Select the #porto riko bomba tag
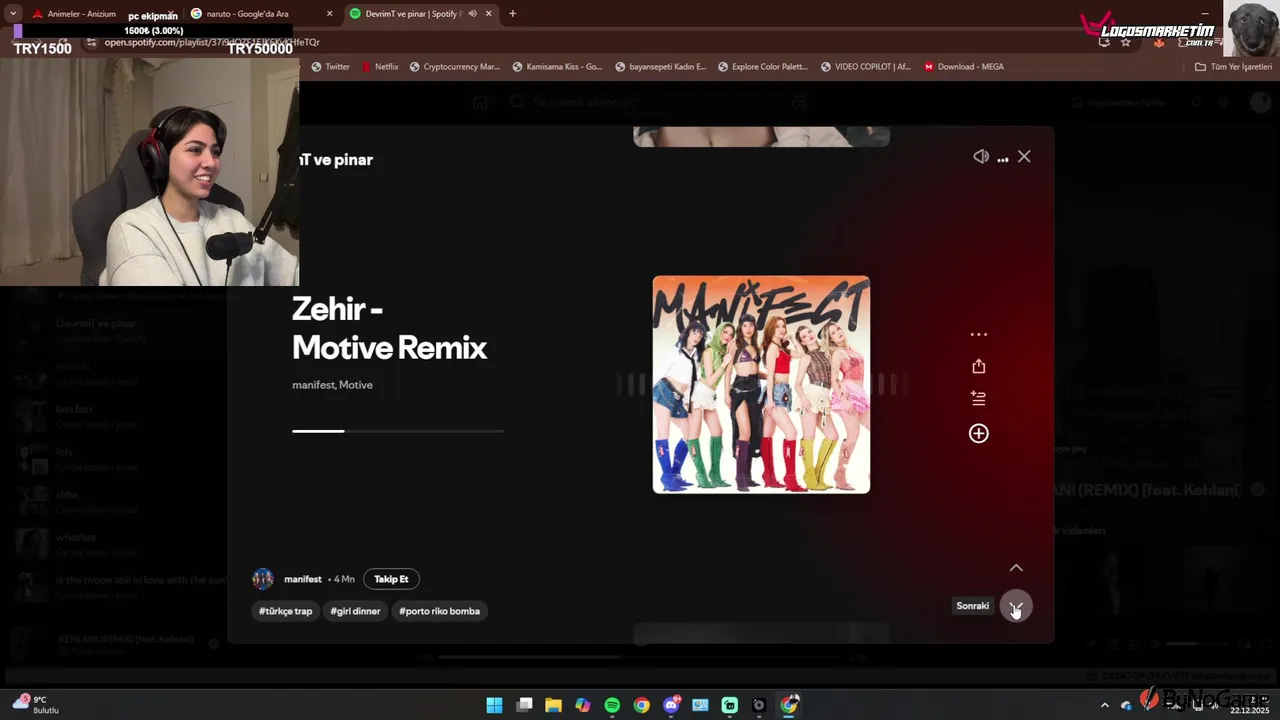This screenshot has height=720, width=1280. click(440, 611)
